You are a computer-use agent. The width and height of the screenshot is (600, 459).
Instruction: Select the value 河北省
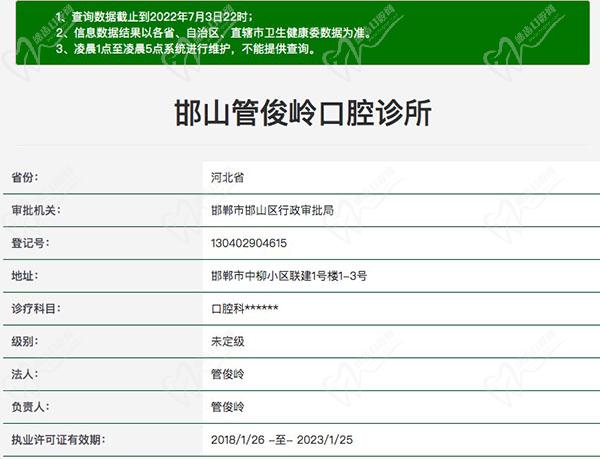point(227,177)
